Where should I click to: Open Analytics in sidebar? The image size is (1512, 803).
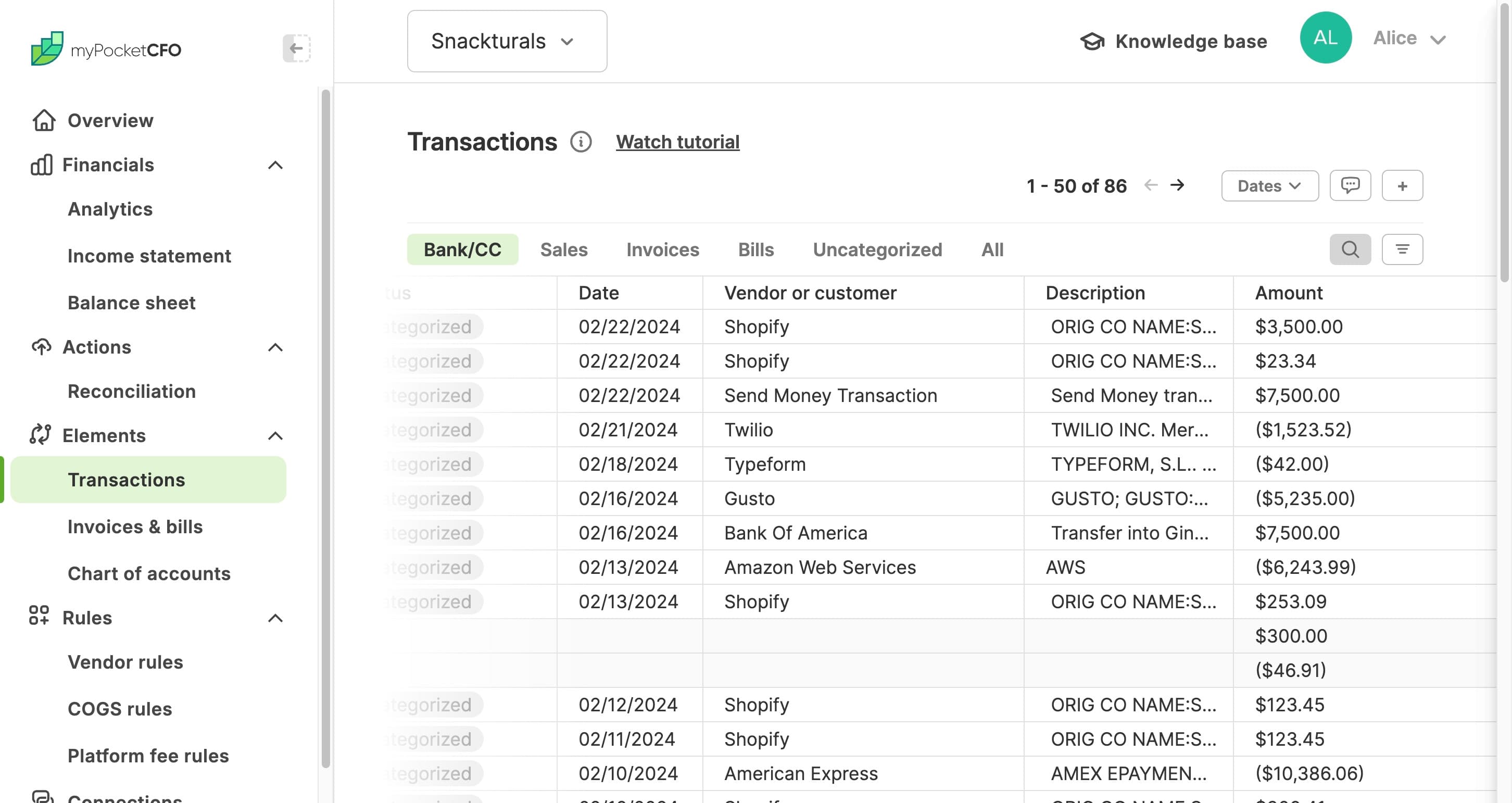coord(110,209)
